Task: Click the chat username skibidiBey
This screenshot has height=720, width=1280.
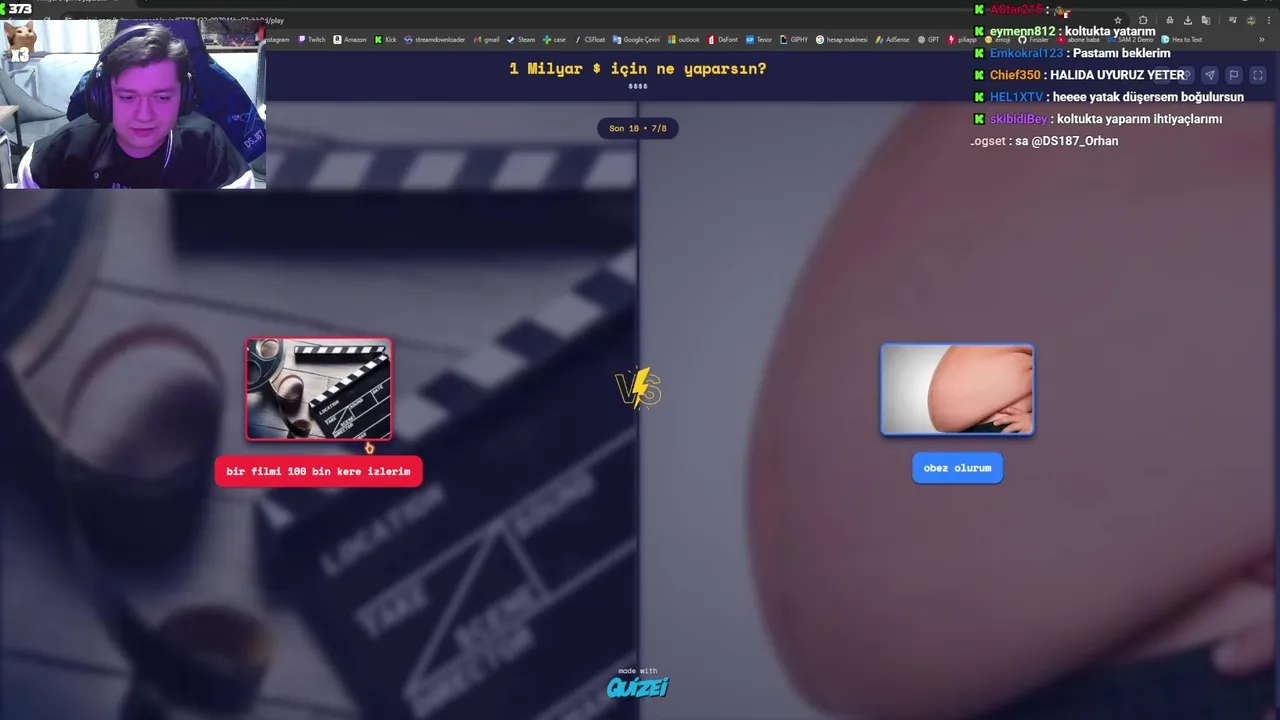Action: point(1018,119)
